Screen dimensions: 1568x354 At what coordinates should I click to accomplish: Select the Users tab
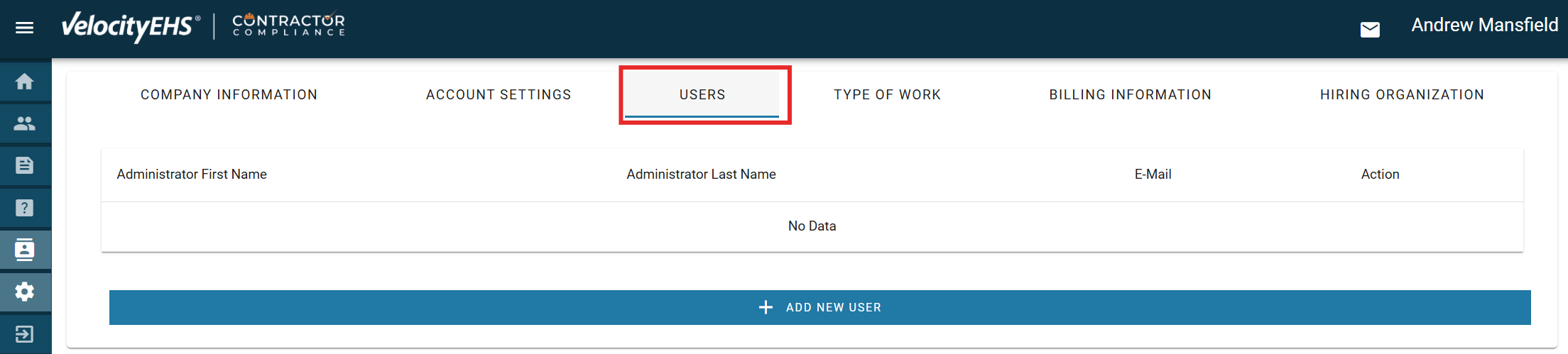(x=702, y=94)
